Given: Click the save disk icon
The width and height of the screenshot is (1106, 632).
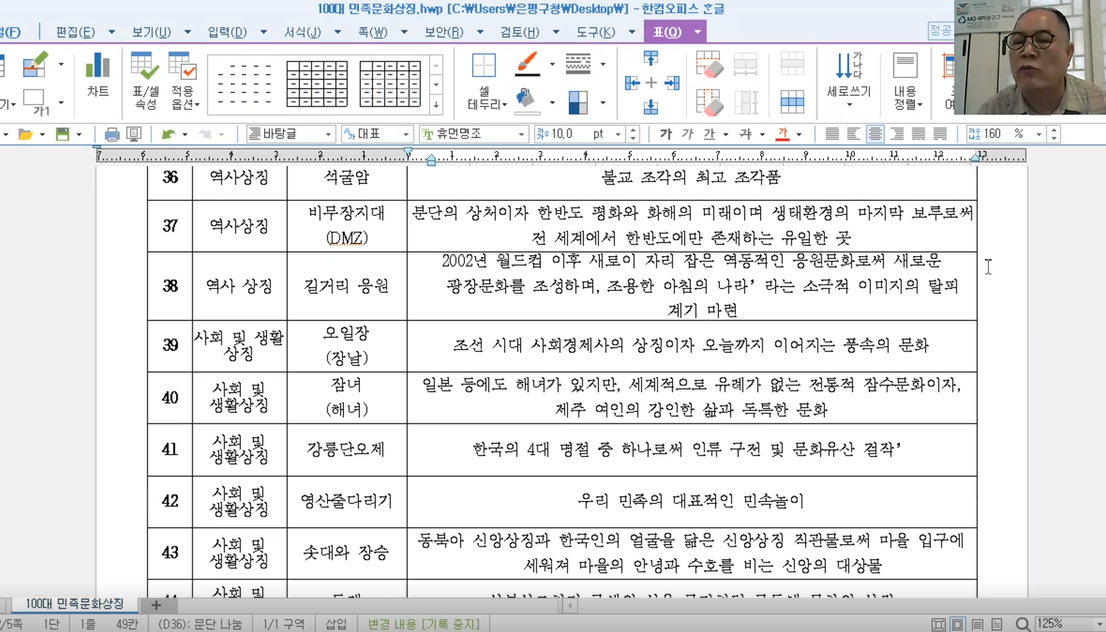Looking at the screenshot, I should [x=62, y=134].
